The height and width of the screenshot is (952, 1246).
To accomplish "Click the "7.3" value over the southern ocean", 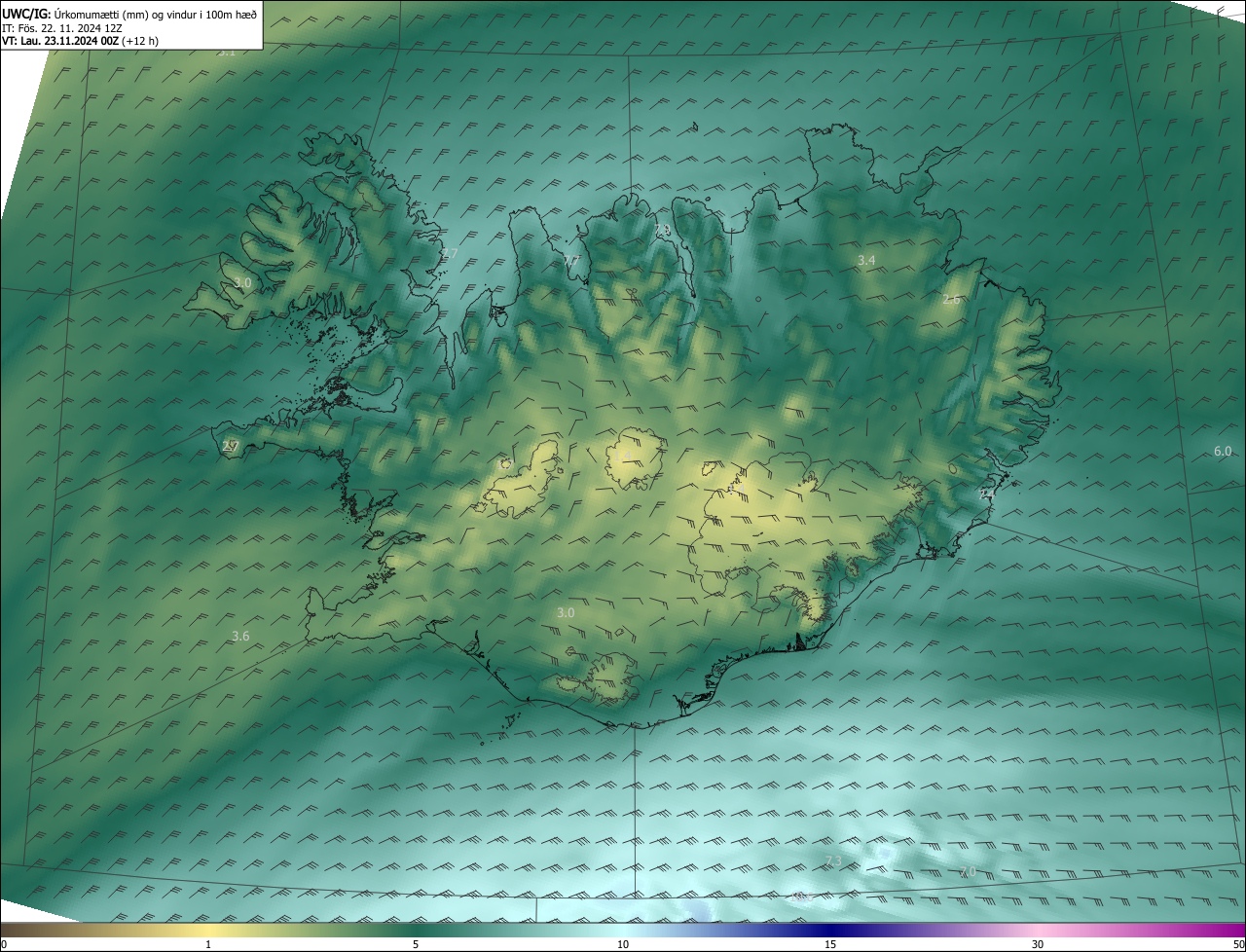I will [x=833, y=860].
